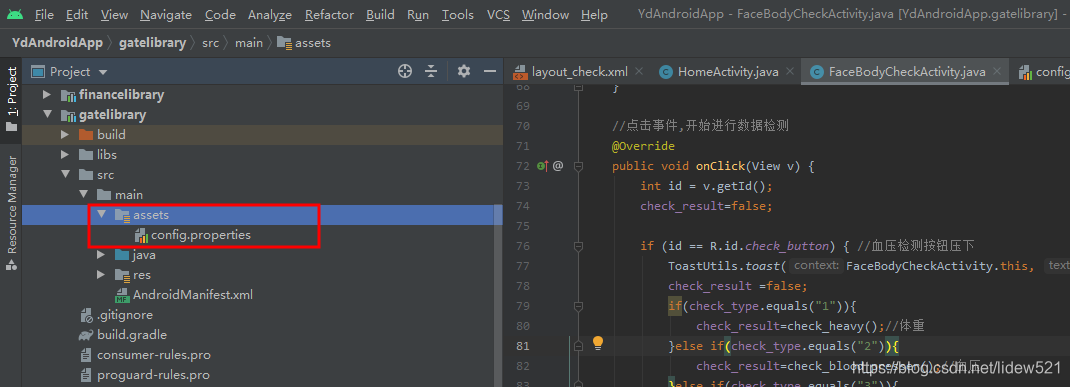Click the override gutter icon on line 72
This screenshot has width=1070, height=387.
543,165
